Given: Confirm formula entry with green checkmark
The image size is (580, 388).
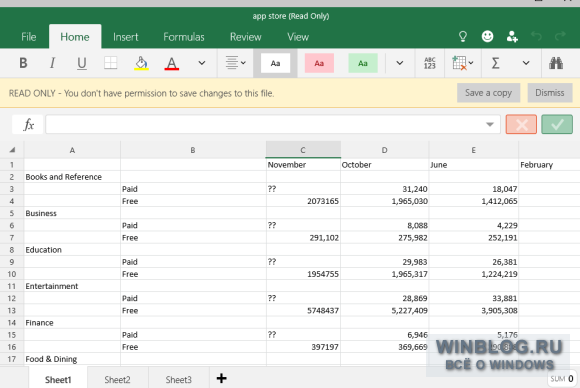Looking at the screenshot, I should [x=557, y=125].
